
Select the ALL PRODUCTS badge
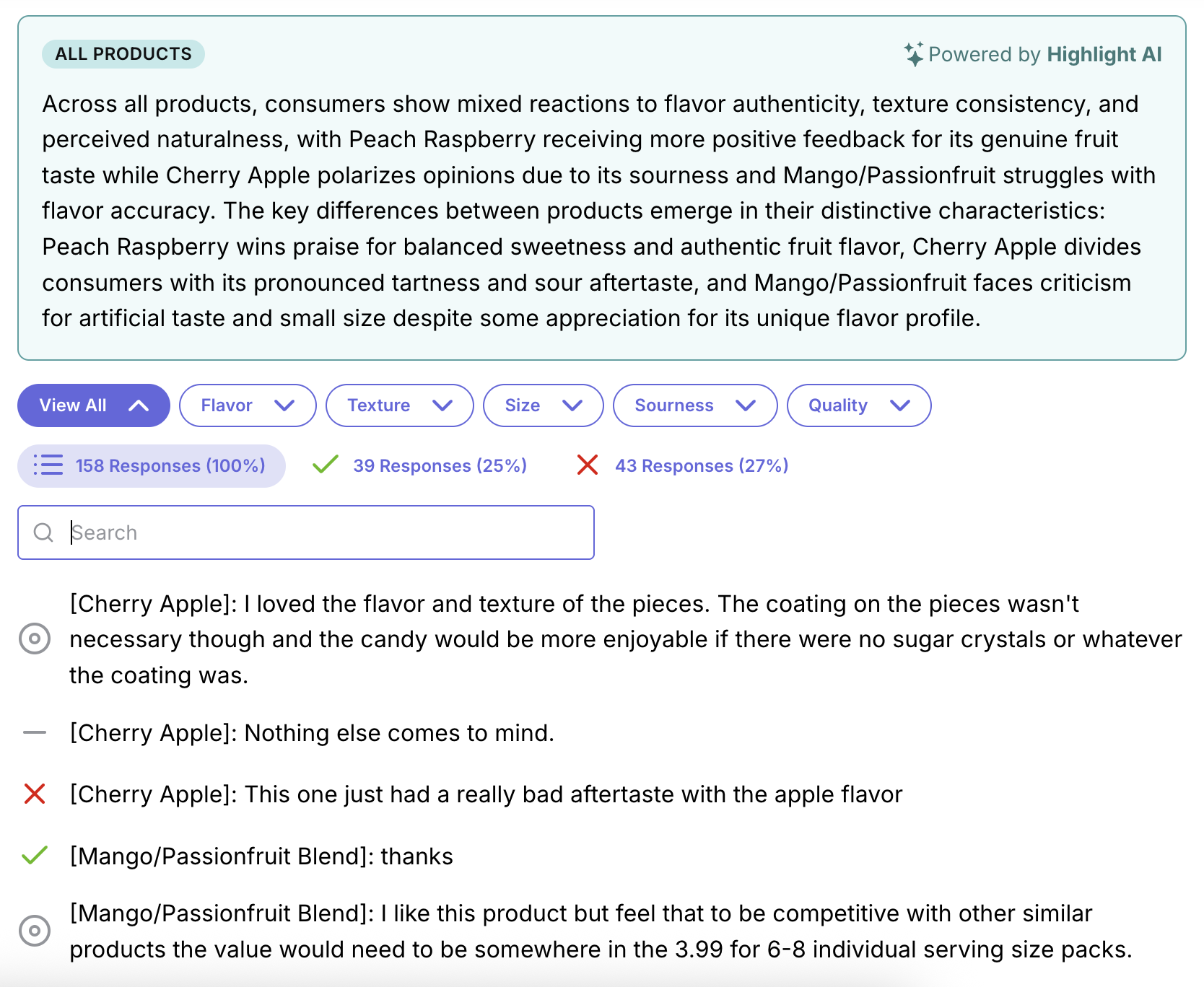[123, 54]
